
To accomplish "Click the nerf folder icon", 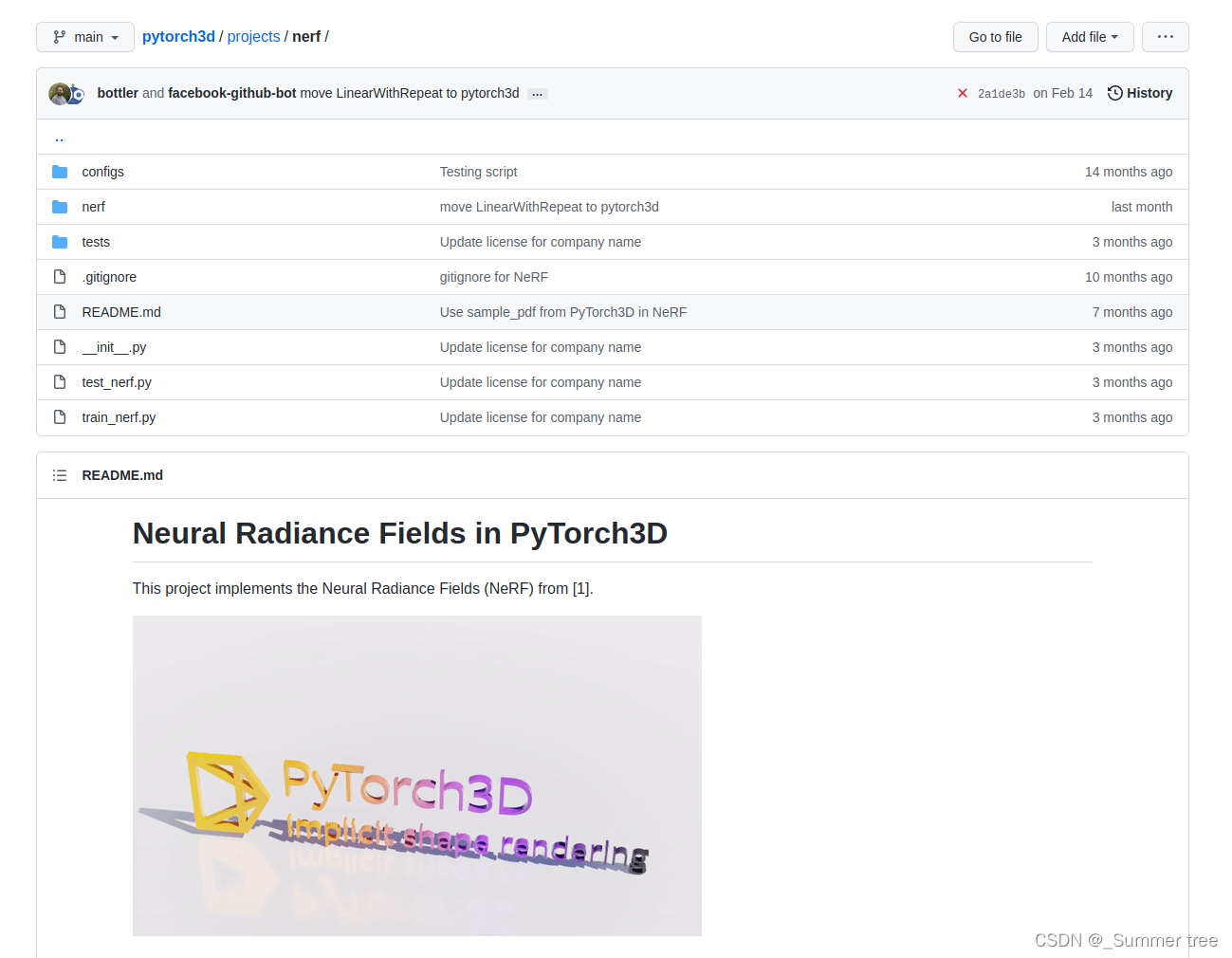I will pyautogui.click(x=60, y=207).
